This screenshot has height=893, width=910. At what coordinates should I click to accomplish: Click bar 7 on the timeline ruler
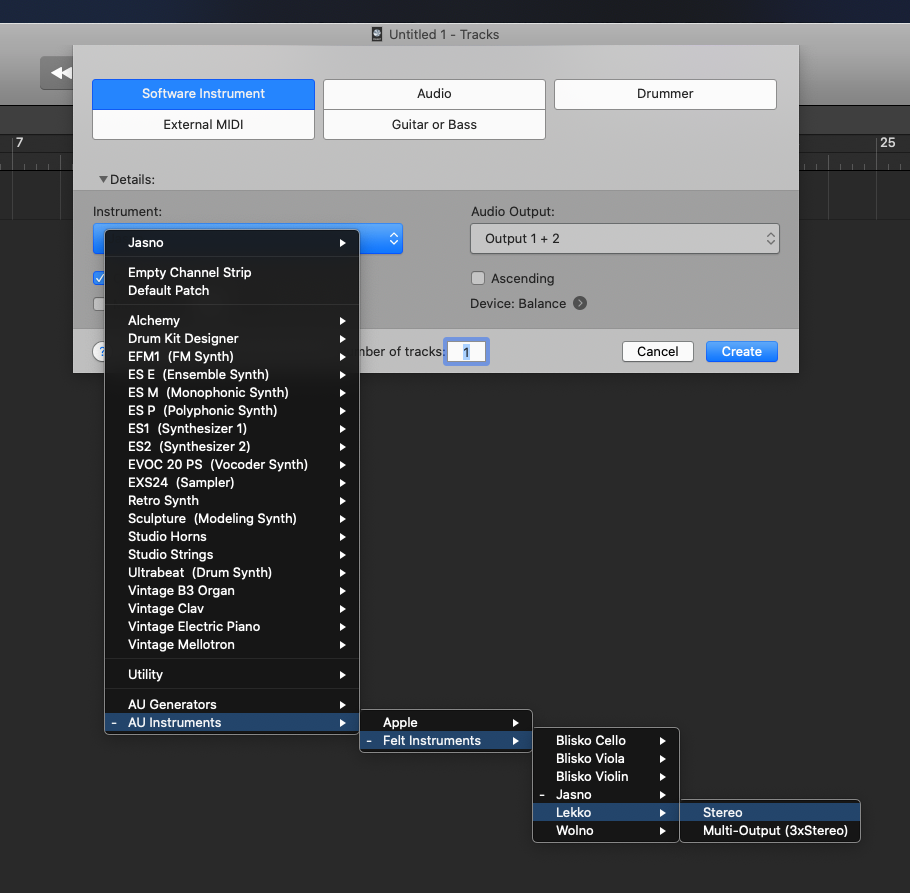pos(19,143)
